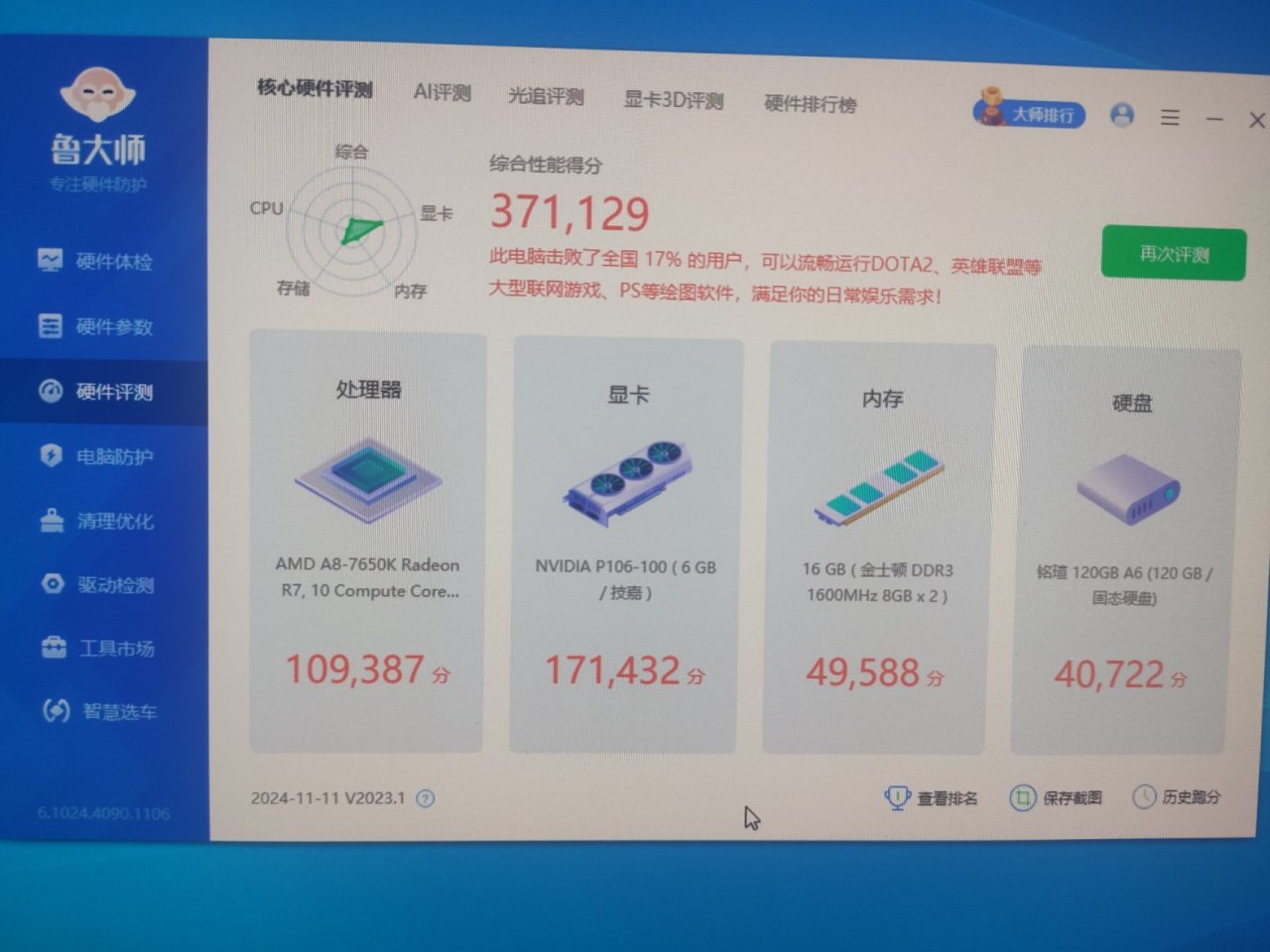Screen dimensions: 1270x952
Task: Click the 内存 card title
Action: tap(882, 399)
